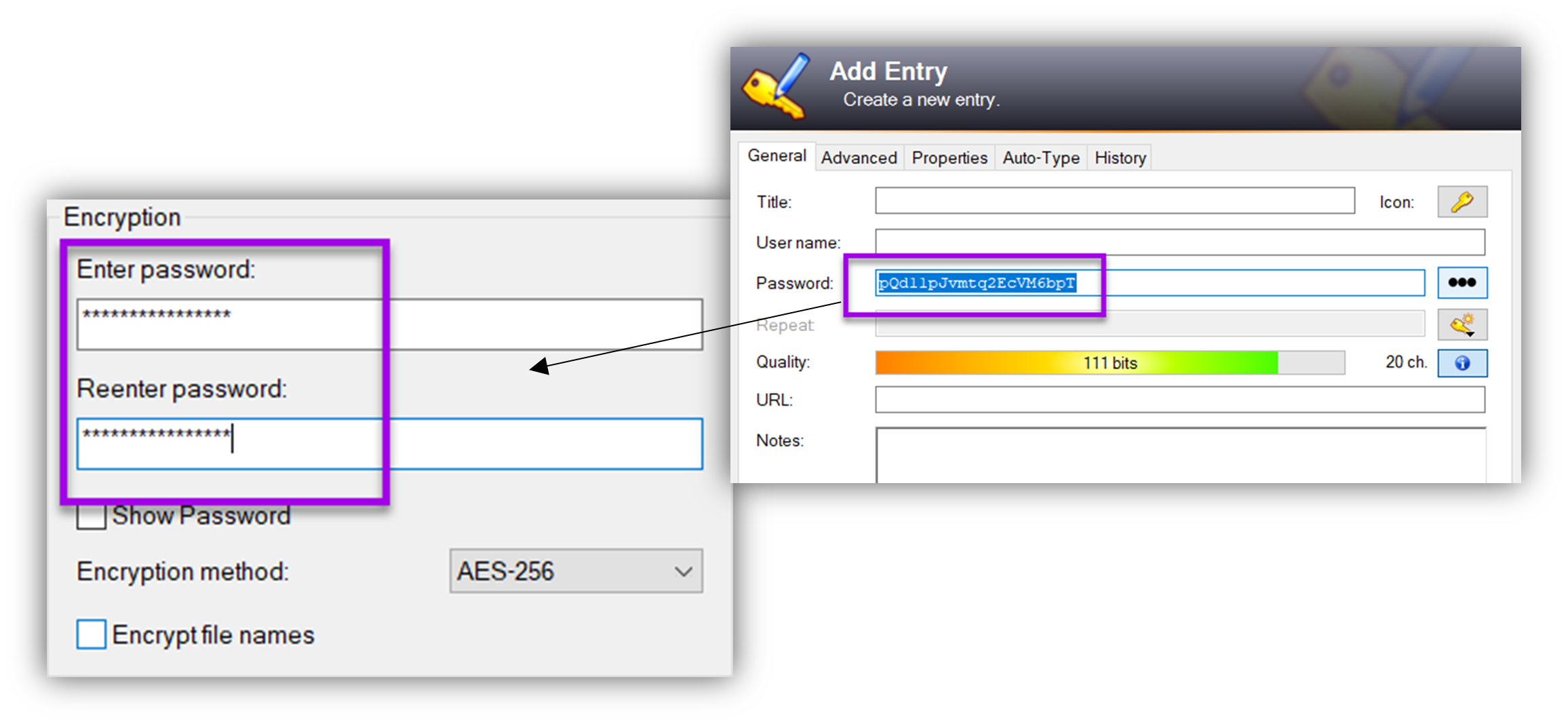
Task: Select the Auto-Type tab
Action: pyautogui.click(x=1040, y=157)
